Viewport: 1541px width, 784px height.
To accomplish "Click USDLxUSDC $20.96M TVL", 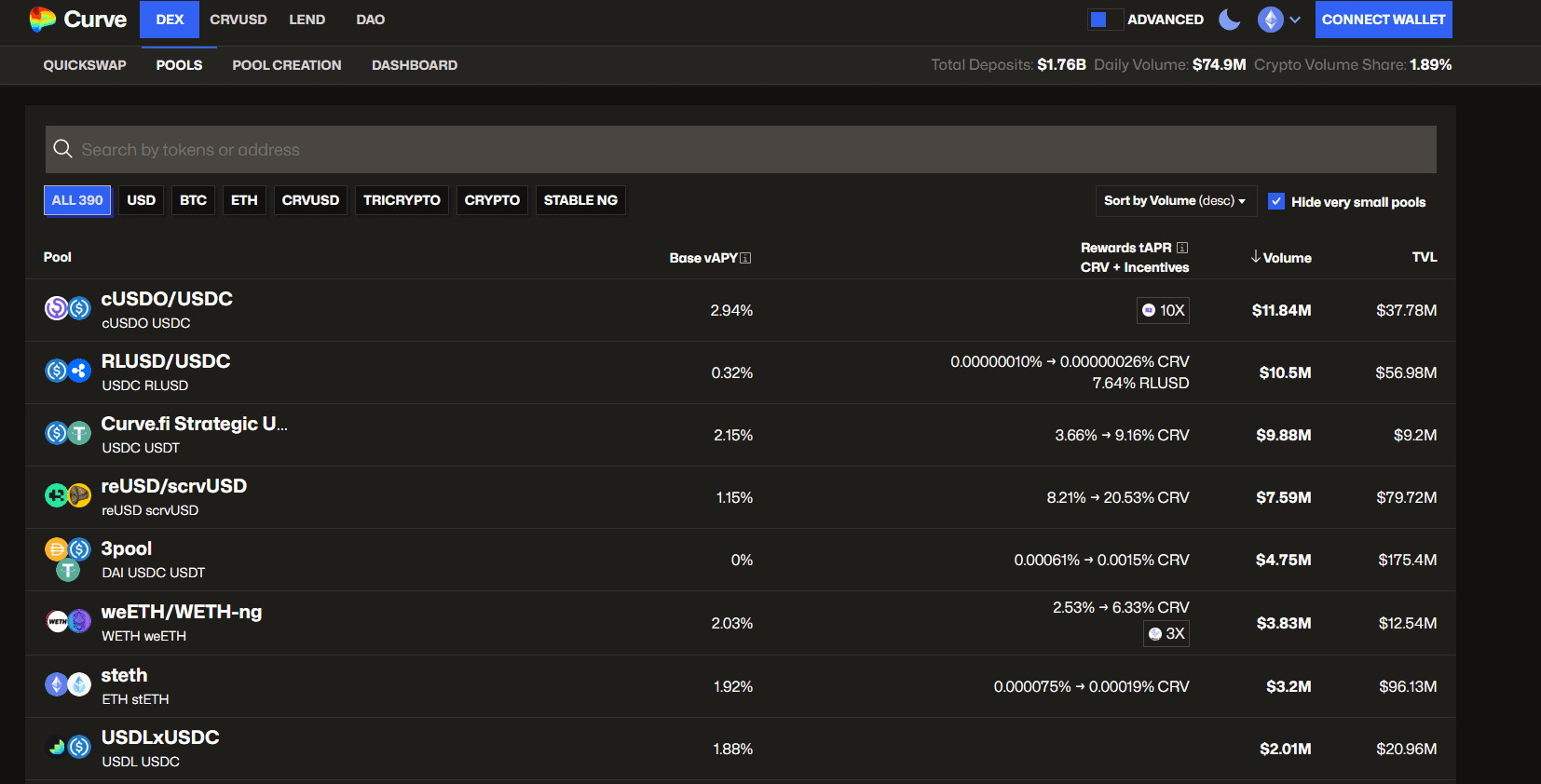I will point(1406,749).
